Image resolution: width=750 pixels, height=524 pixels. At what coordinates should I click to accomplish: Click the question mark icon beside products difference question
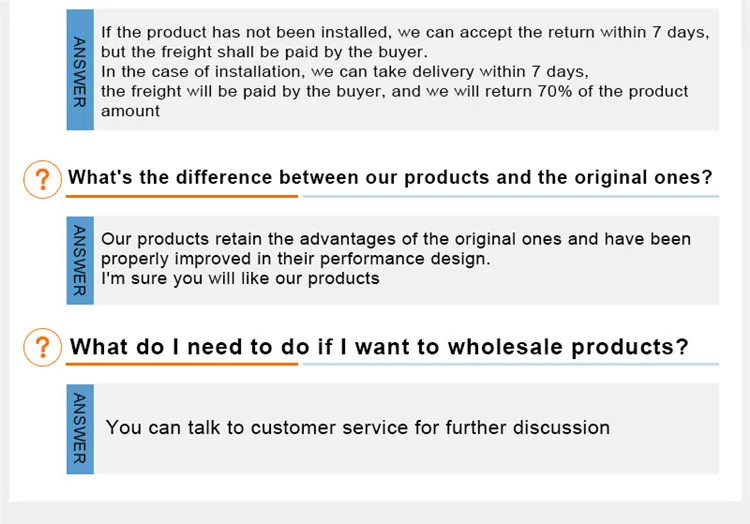point(43,179)
